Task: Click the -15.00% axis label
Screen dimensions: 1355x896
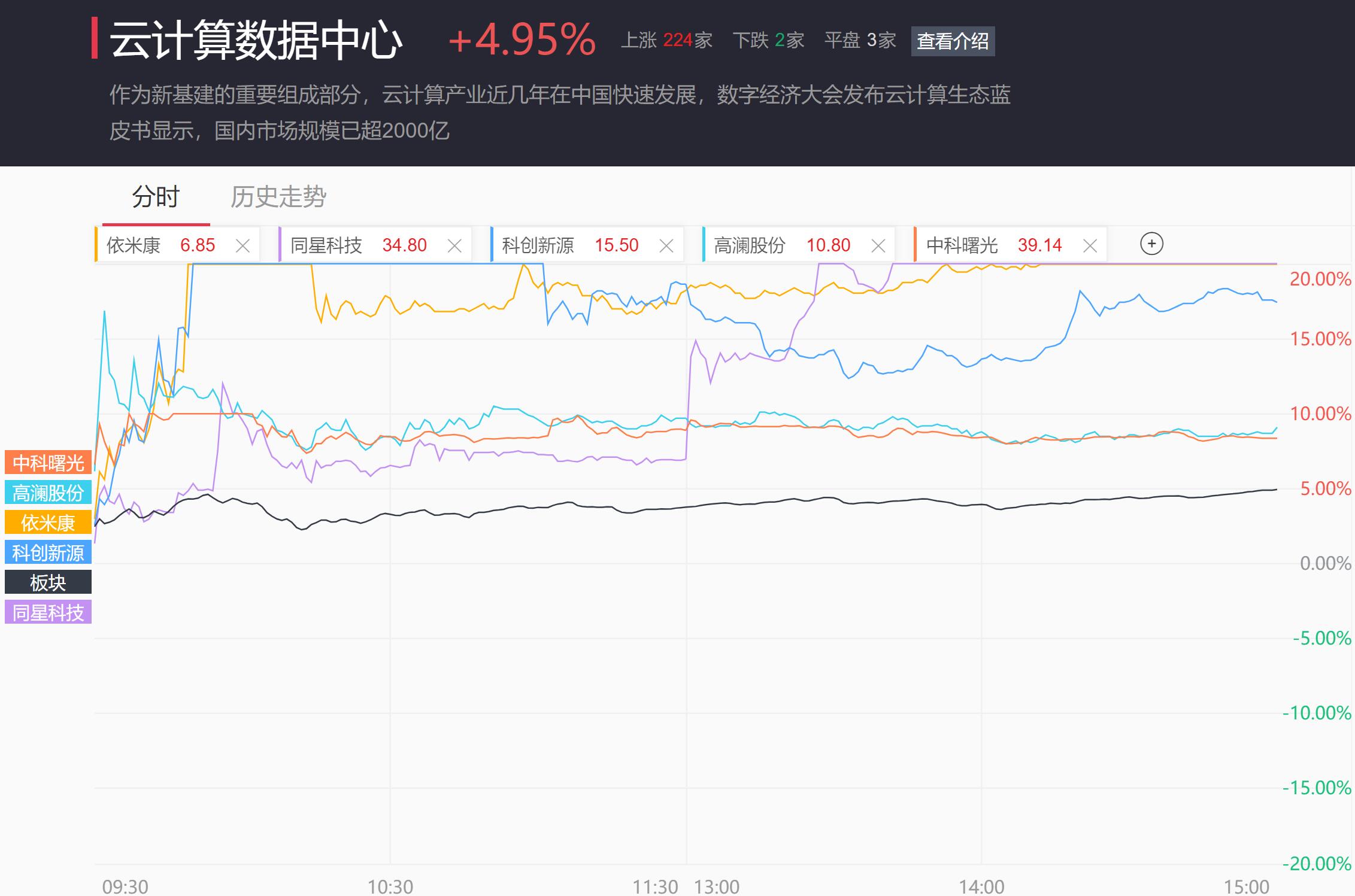Action: tap(1317, 788)
